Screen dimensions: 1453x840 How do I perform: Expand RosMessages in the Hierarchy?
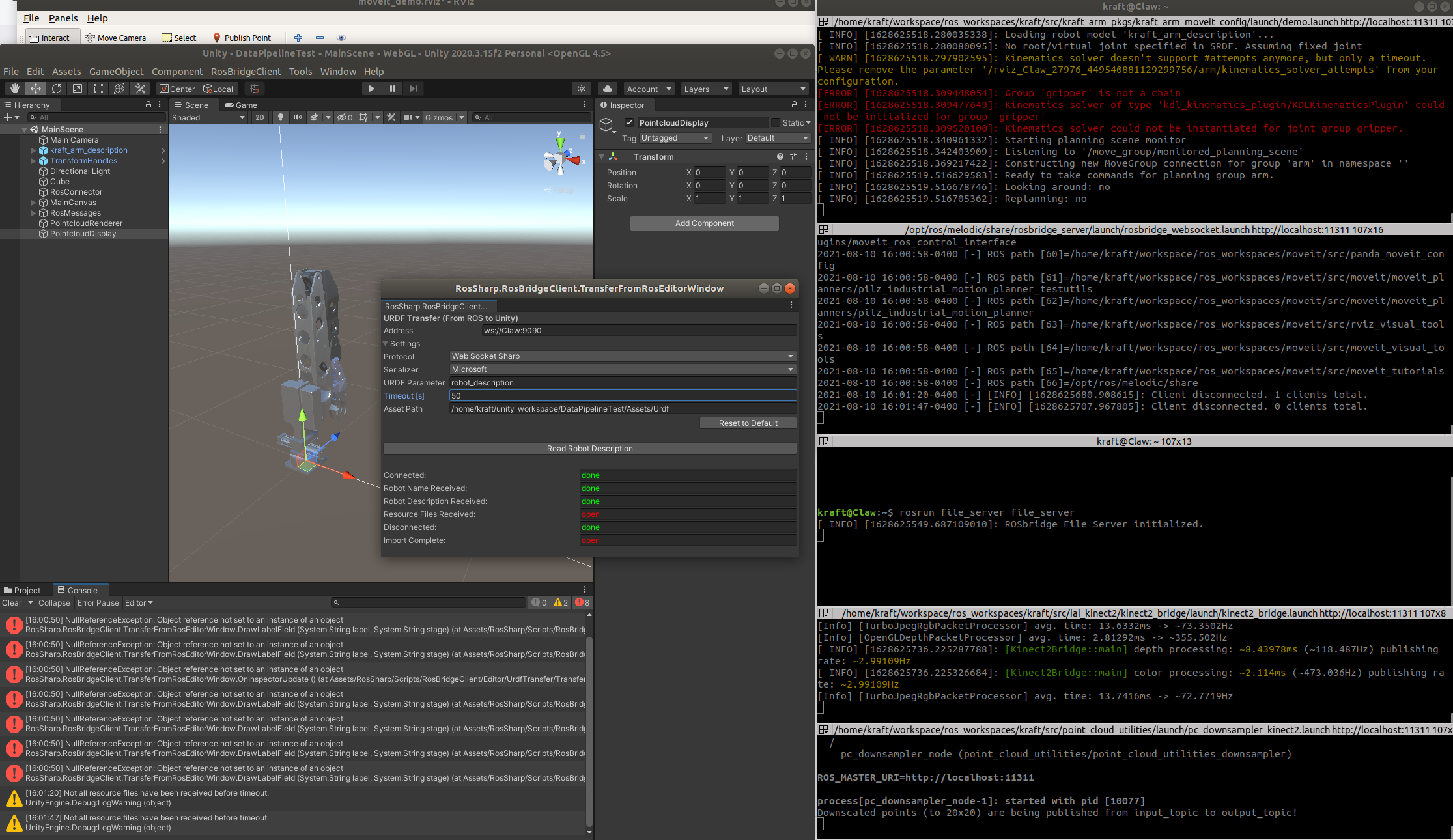pos(33,212)
